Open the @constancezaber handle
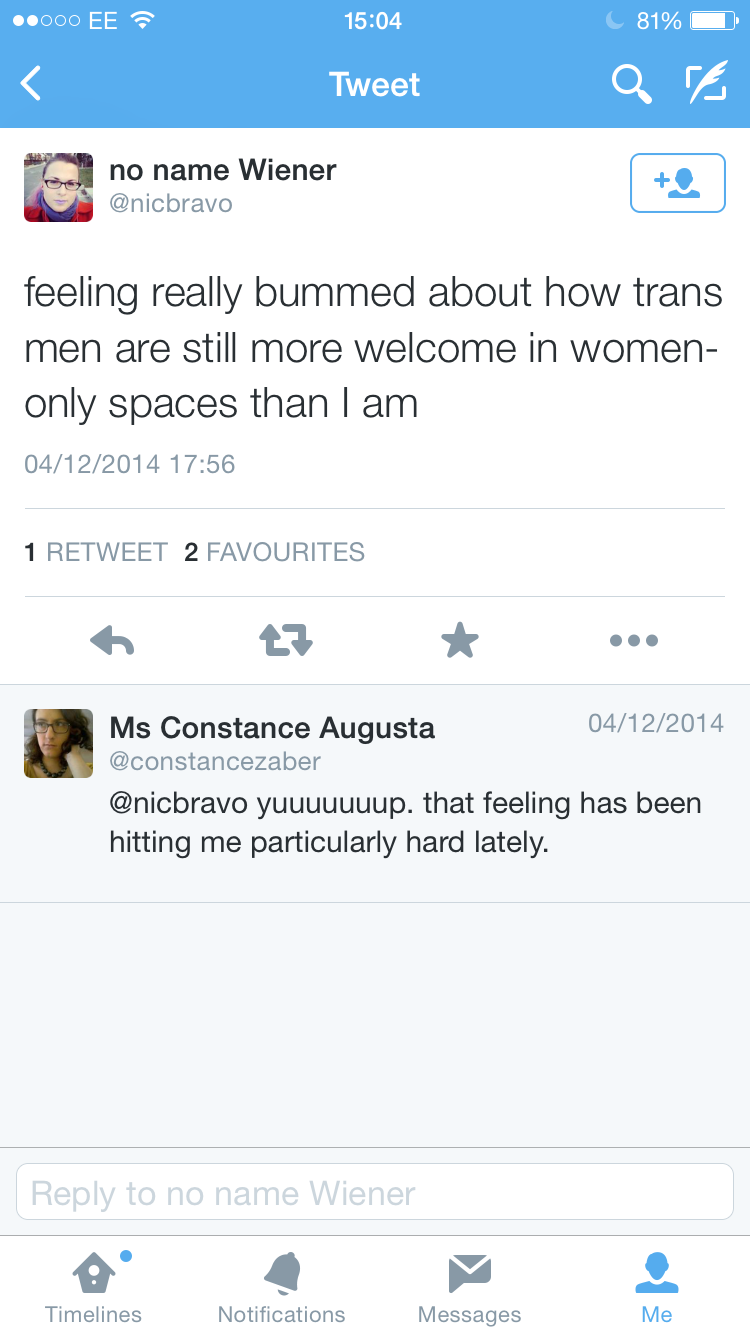 (x=215, y=761)
